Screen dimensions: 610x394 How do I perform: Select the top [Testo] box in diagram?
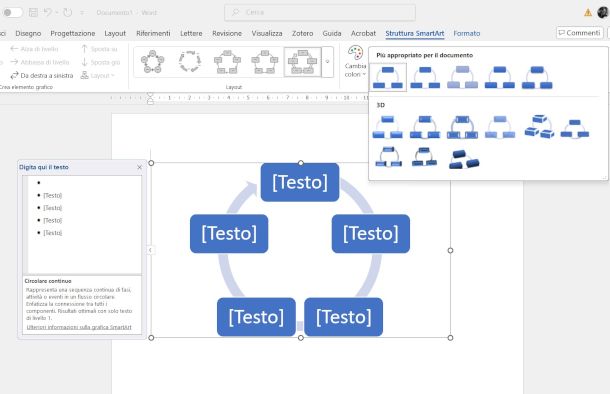(x=300, y=182)
